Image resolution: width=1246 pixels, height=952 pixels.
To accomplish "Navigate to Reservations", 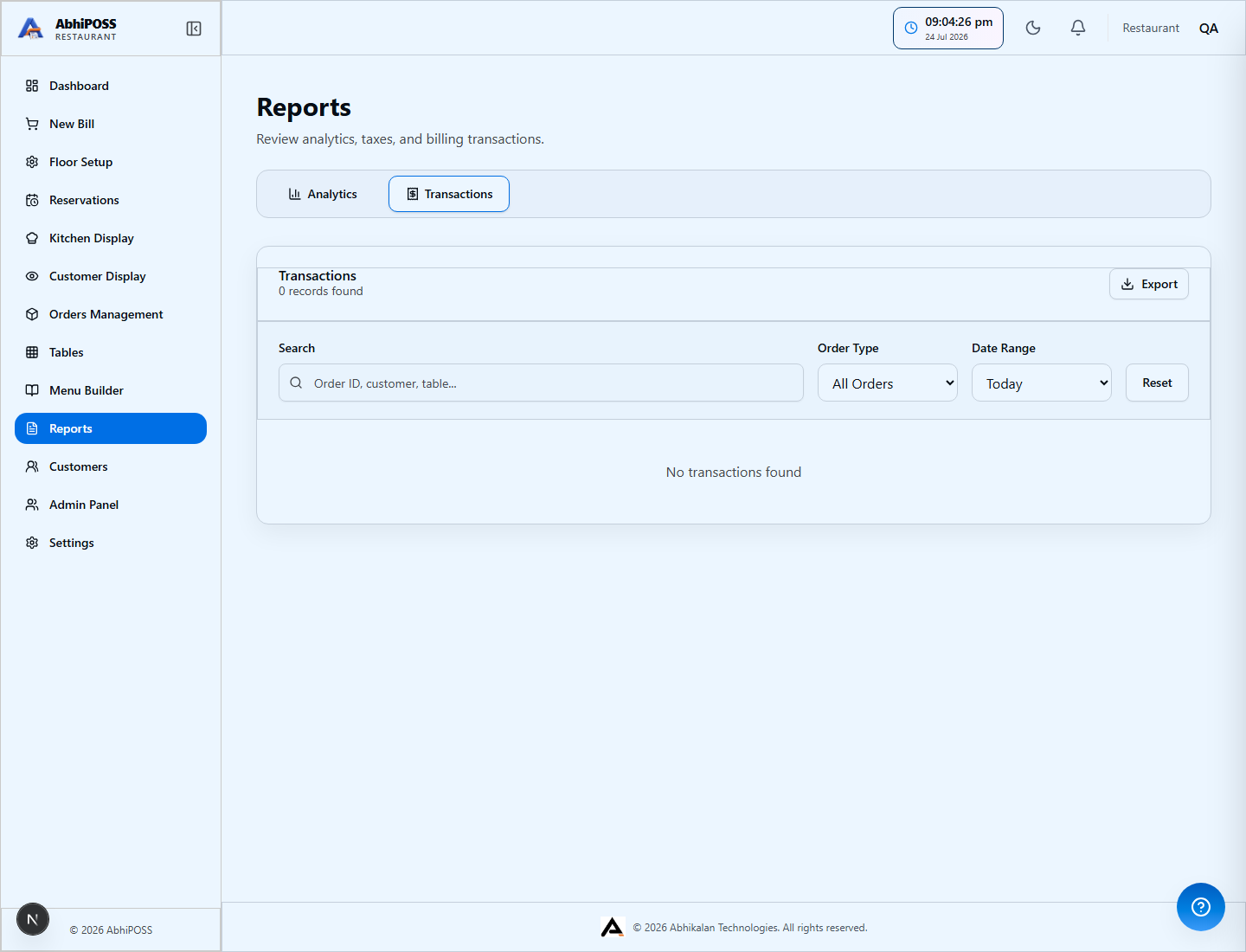I will [111, 200].
